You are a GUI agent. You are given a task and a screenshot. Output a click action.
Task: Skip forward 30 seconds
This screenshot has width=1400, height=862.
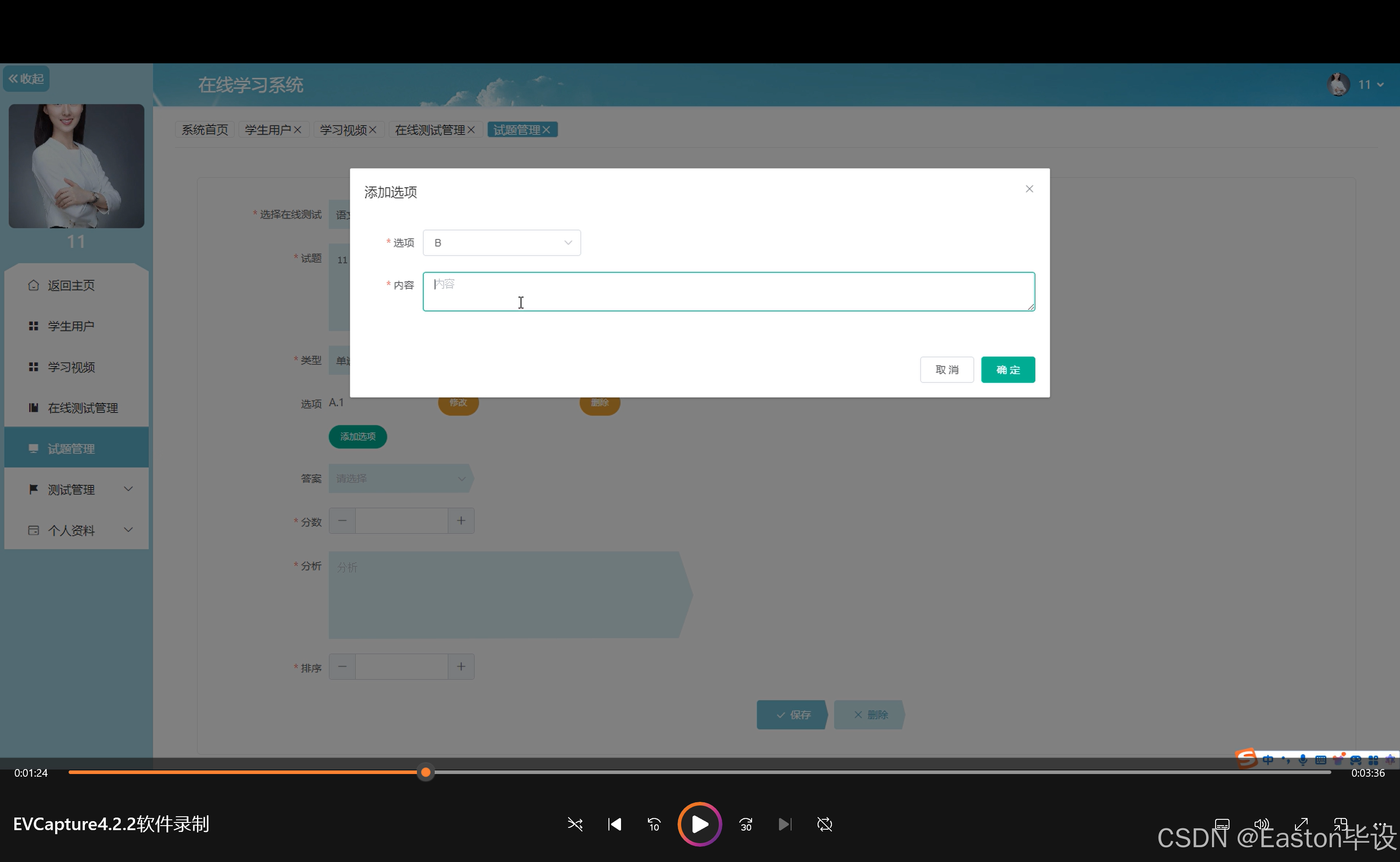pos(746,824)
